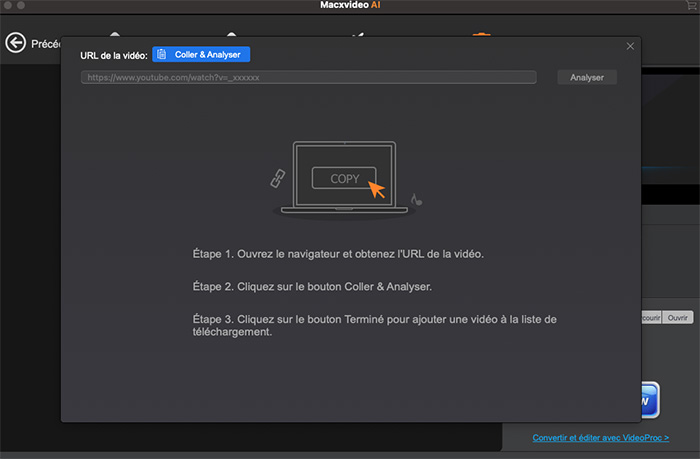Image resolution: width=700 pixels, height=459 pixels.
Task: Close the URL dialog with the X
Action: (630, 46)
